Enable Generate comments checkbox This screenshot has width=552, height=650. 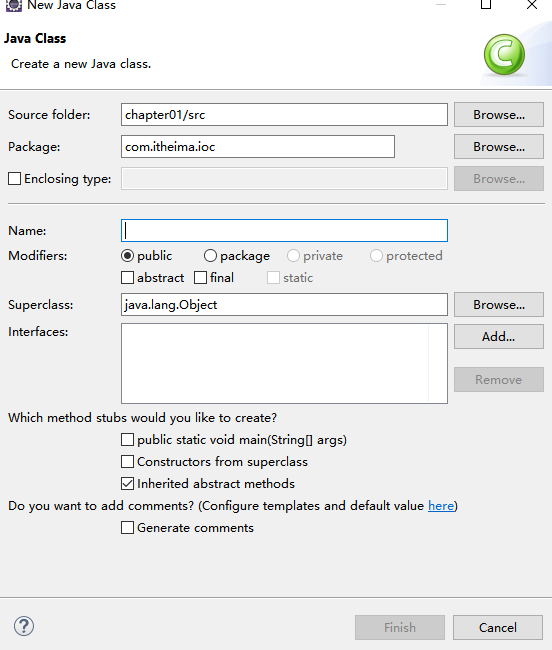[x=128, y=527]
